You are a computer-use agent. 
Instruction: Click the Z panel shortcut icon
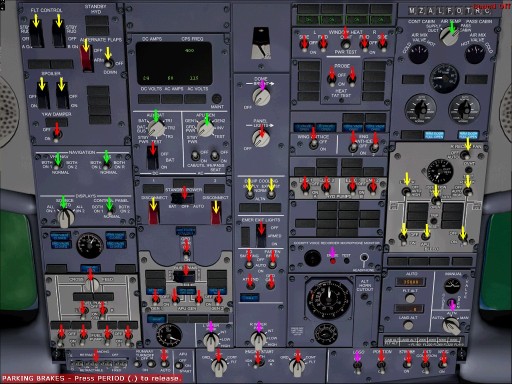pos(421,11)
